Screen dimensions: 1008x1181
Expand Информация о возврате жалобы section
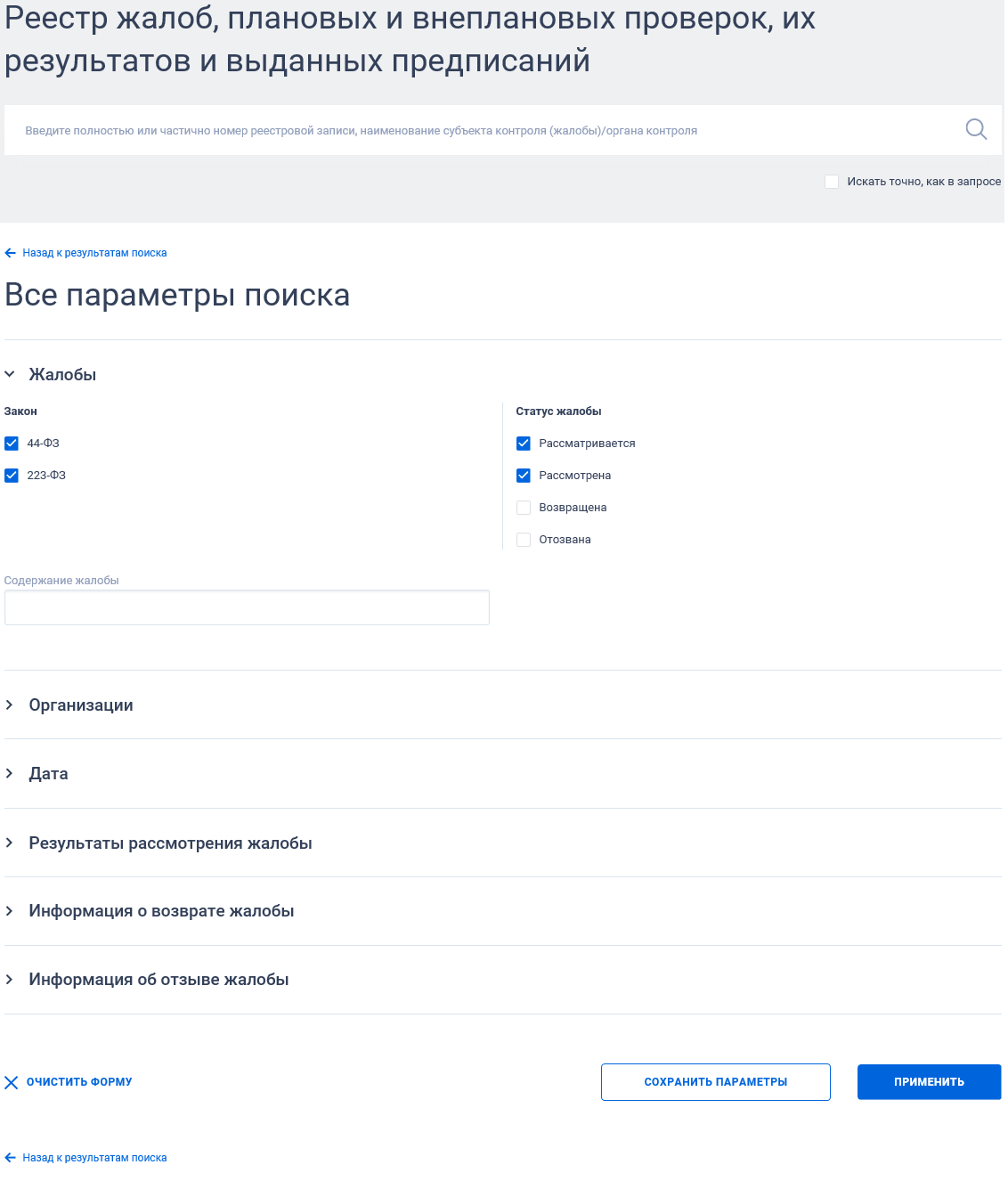pyautogui.click(x=10, y=911)
